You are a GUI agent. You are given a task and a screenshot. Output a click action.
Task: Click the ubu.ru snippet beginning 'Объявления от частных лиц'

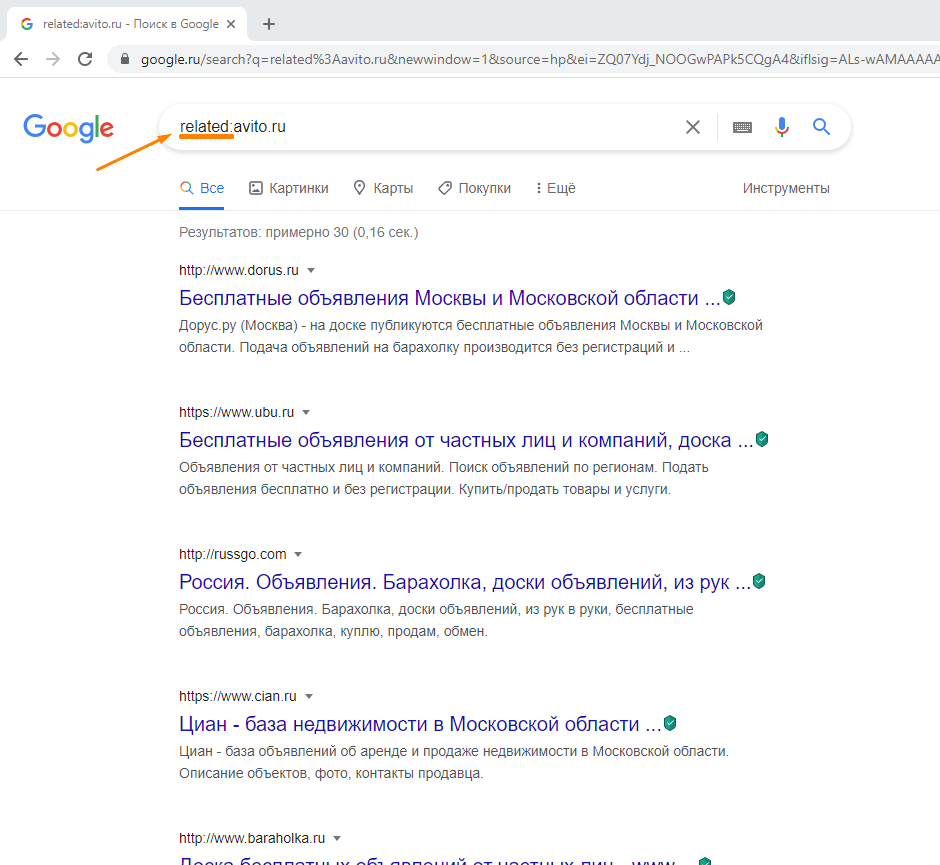(x=444, y=478)
